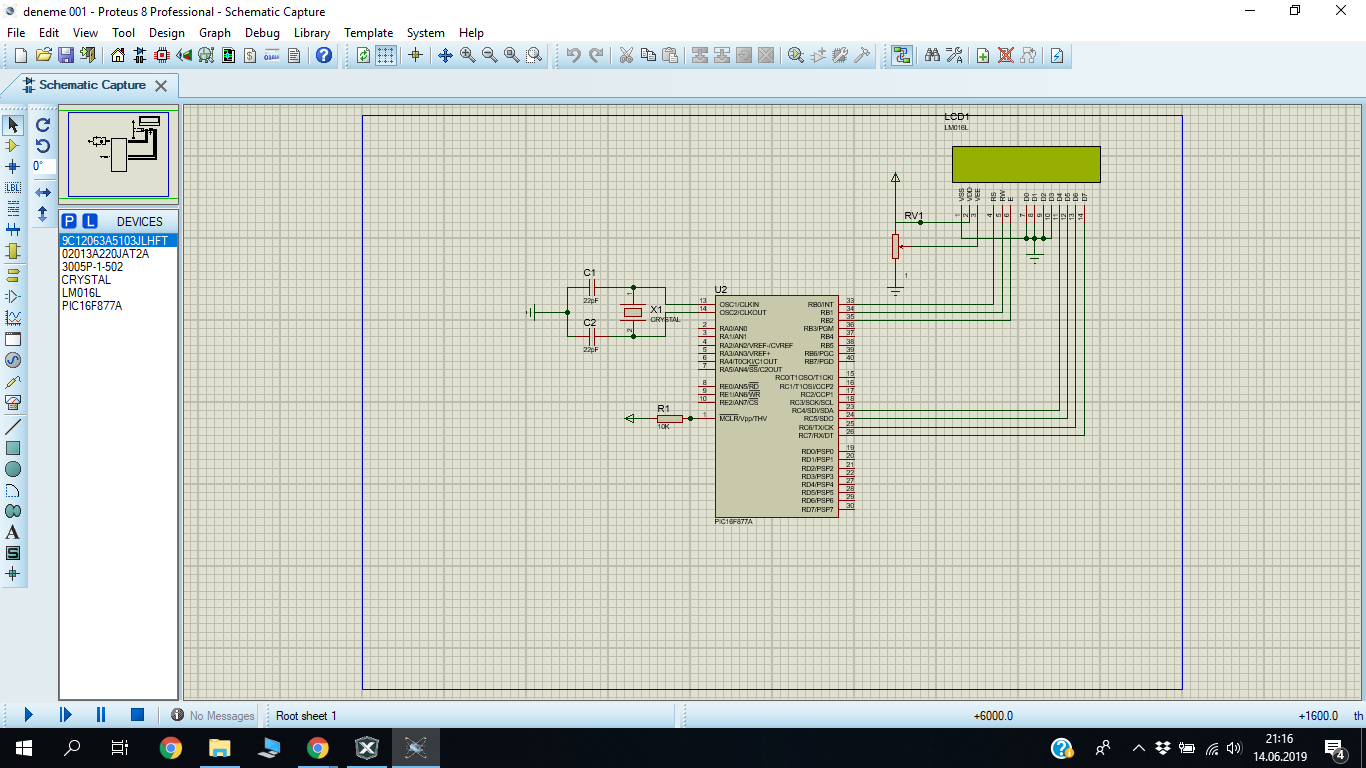Open a project using the folder icon
The height and width of the screenshot is (768, 1366).
tap(43, 55)
